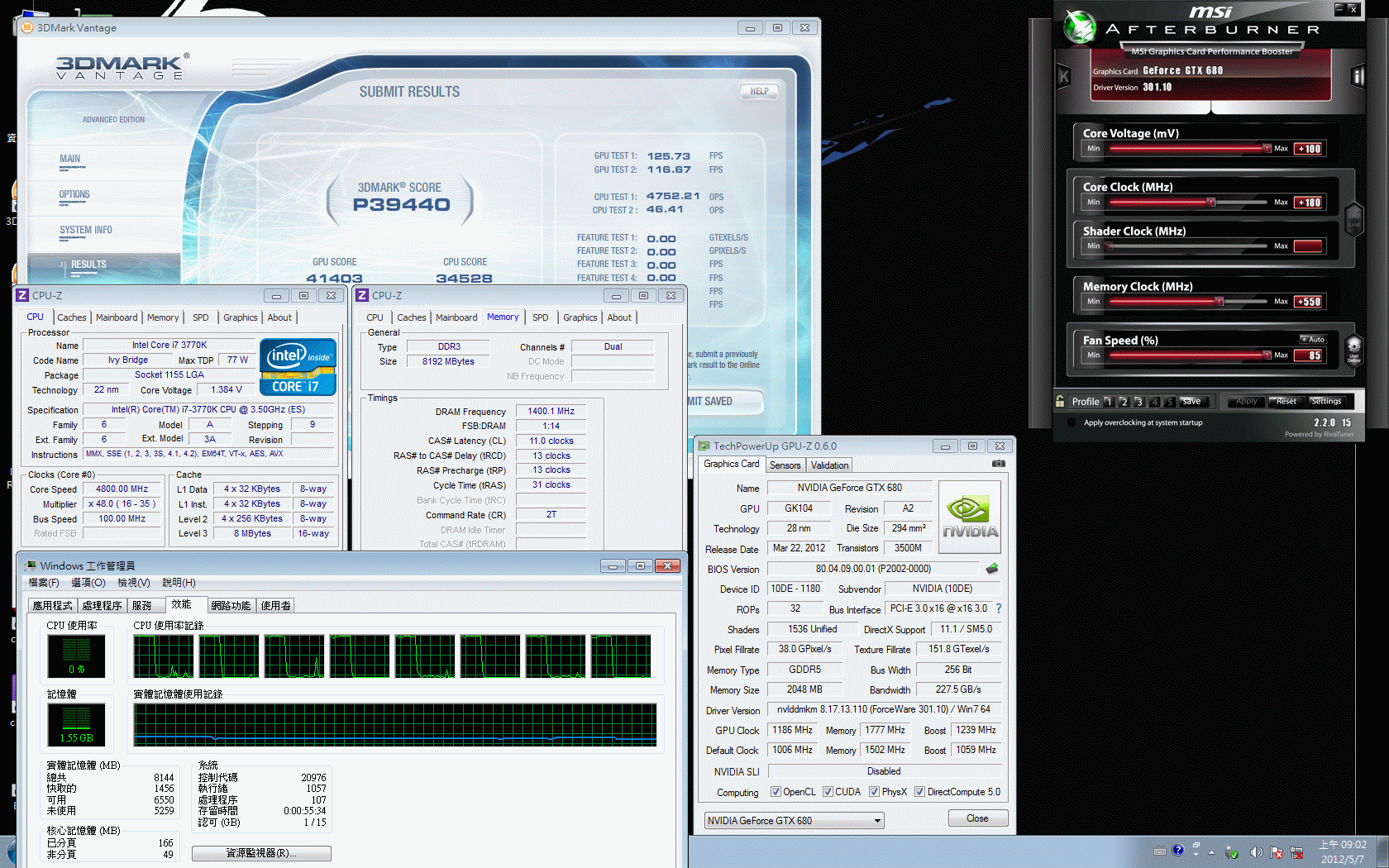
Task: Click the network disconnected tray icon
Action: (1296, 852)
